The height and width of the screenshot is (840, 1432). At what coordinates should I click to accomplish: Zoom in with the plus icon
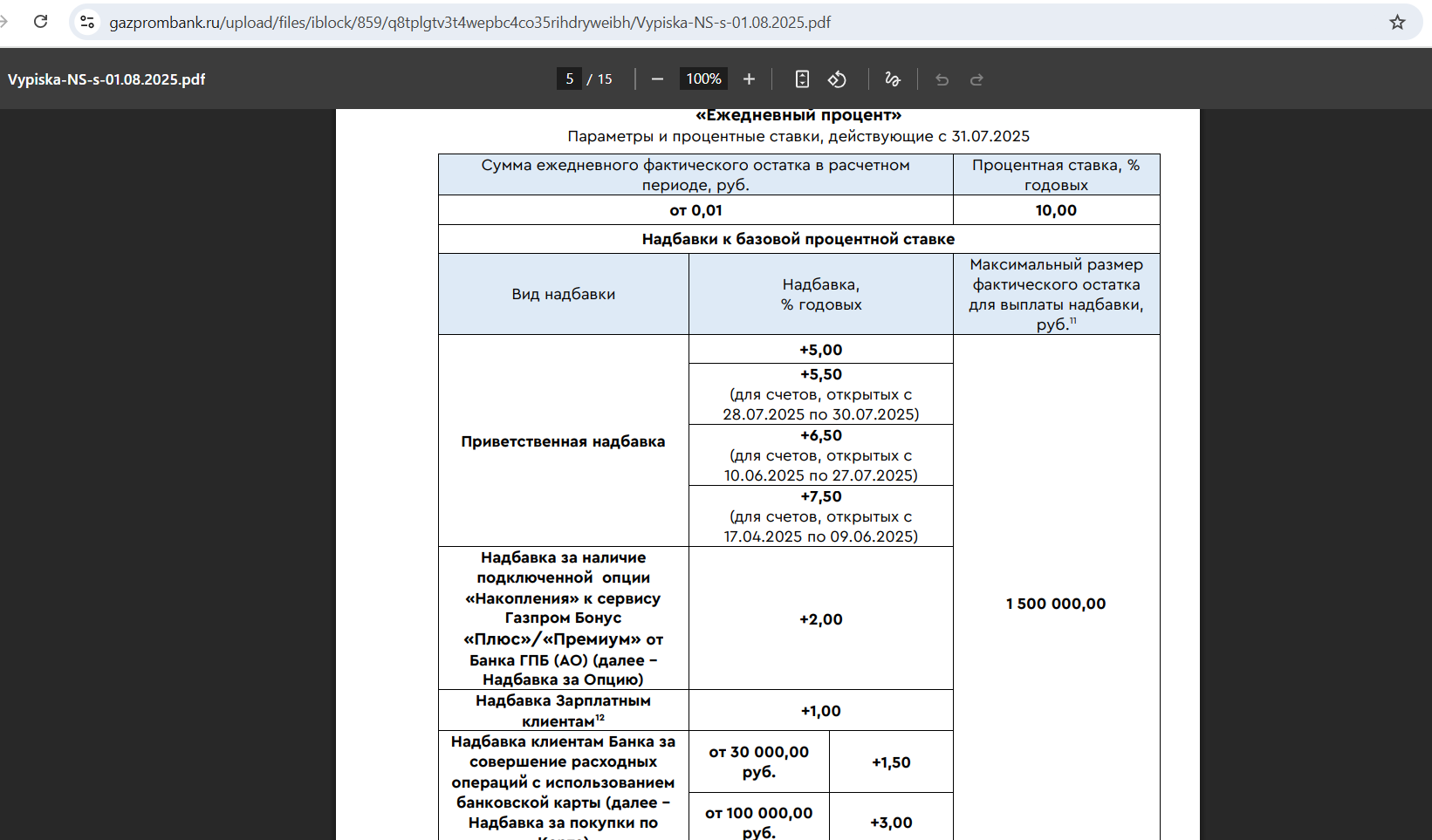[x=749, y=79]
